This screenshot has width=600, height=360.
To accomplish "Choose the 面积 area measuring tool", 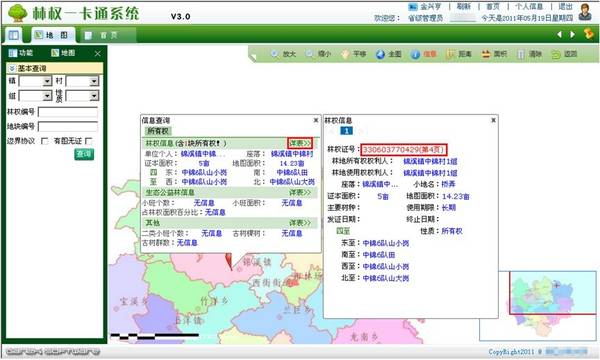I will coord(494,54).
